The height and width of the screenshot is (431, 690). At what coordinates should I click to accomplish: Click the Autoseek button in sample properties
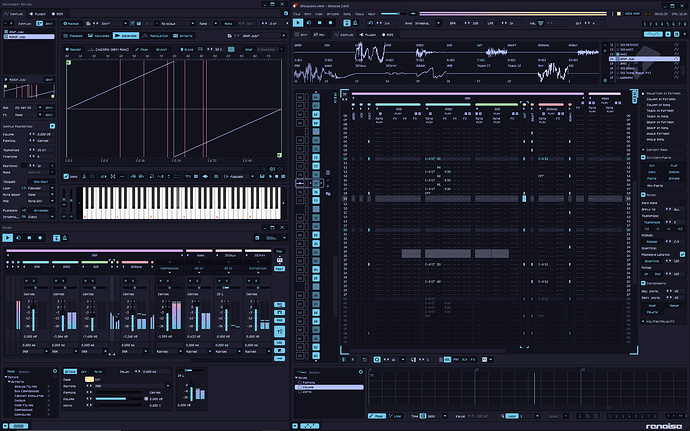41,210
